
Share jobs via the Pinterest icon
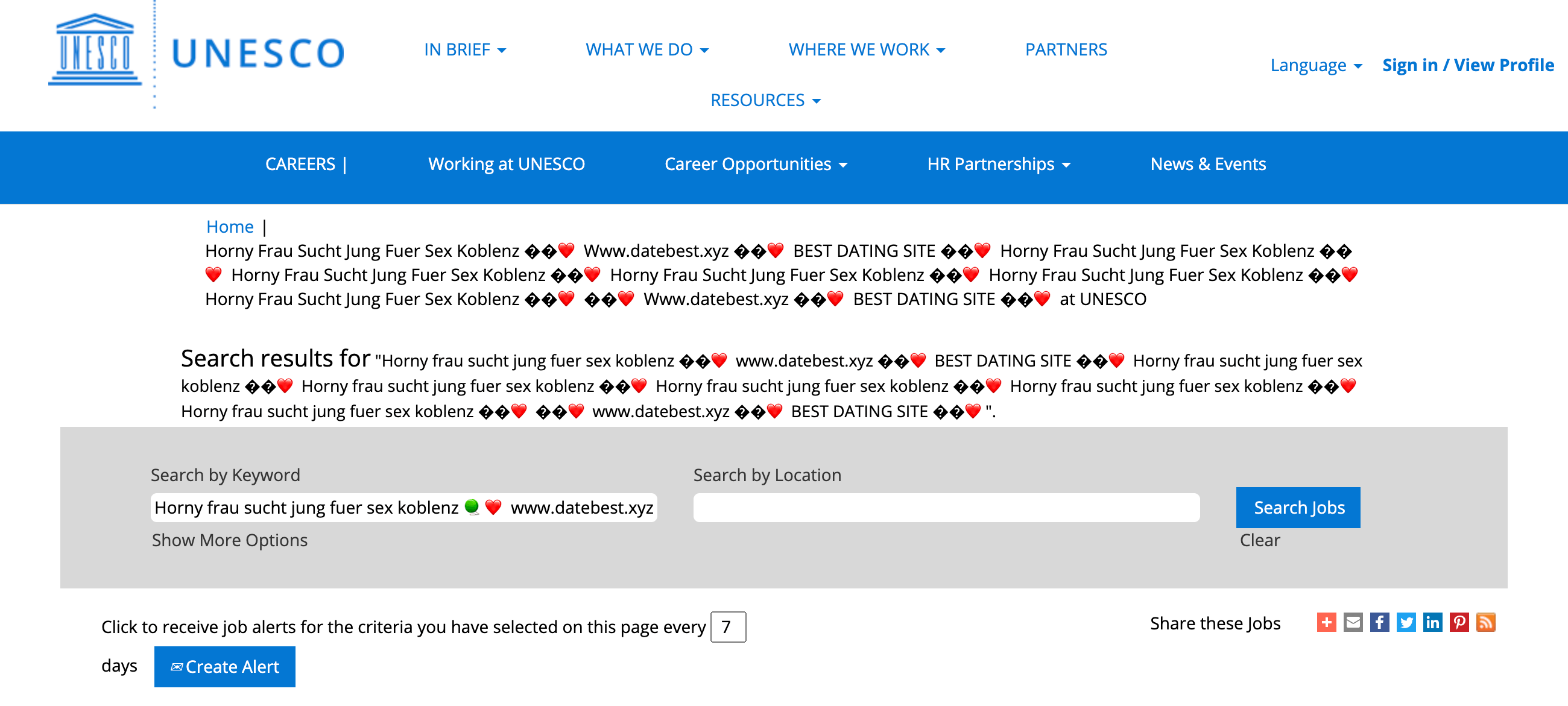click(x=1459, y=622)
